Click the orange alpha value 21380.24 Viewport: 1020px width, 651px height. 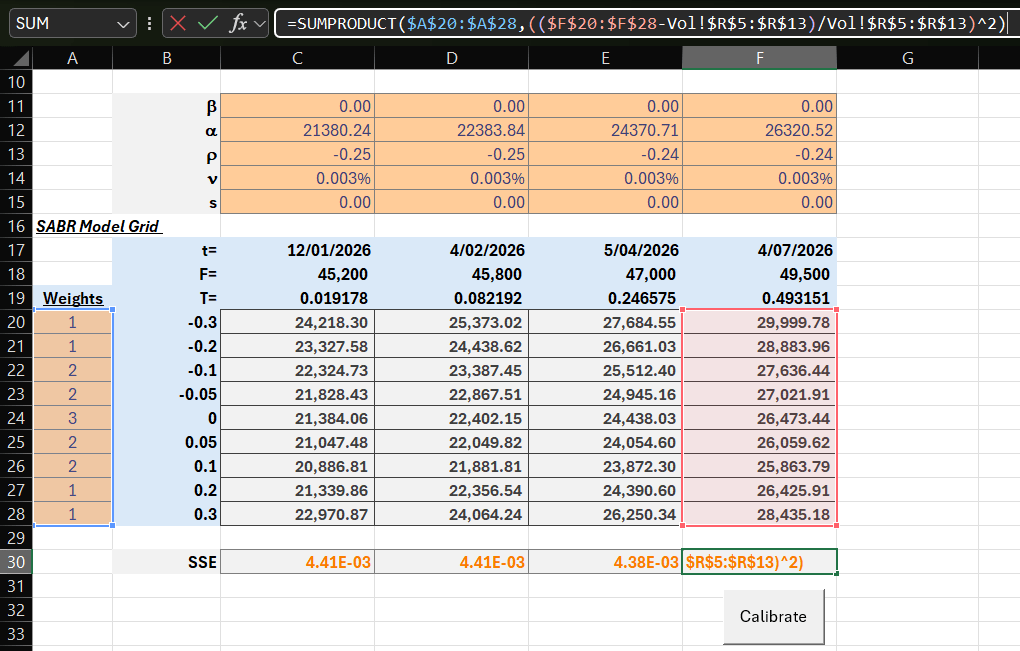pyautogui.click(x=297, y=130)
